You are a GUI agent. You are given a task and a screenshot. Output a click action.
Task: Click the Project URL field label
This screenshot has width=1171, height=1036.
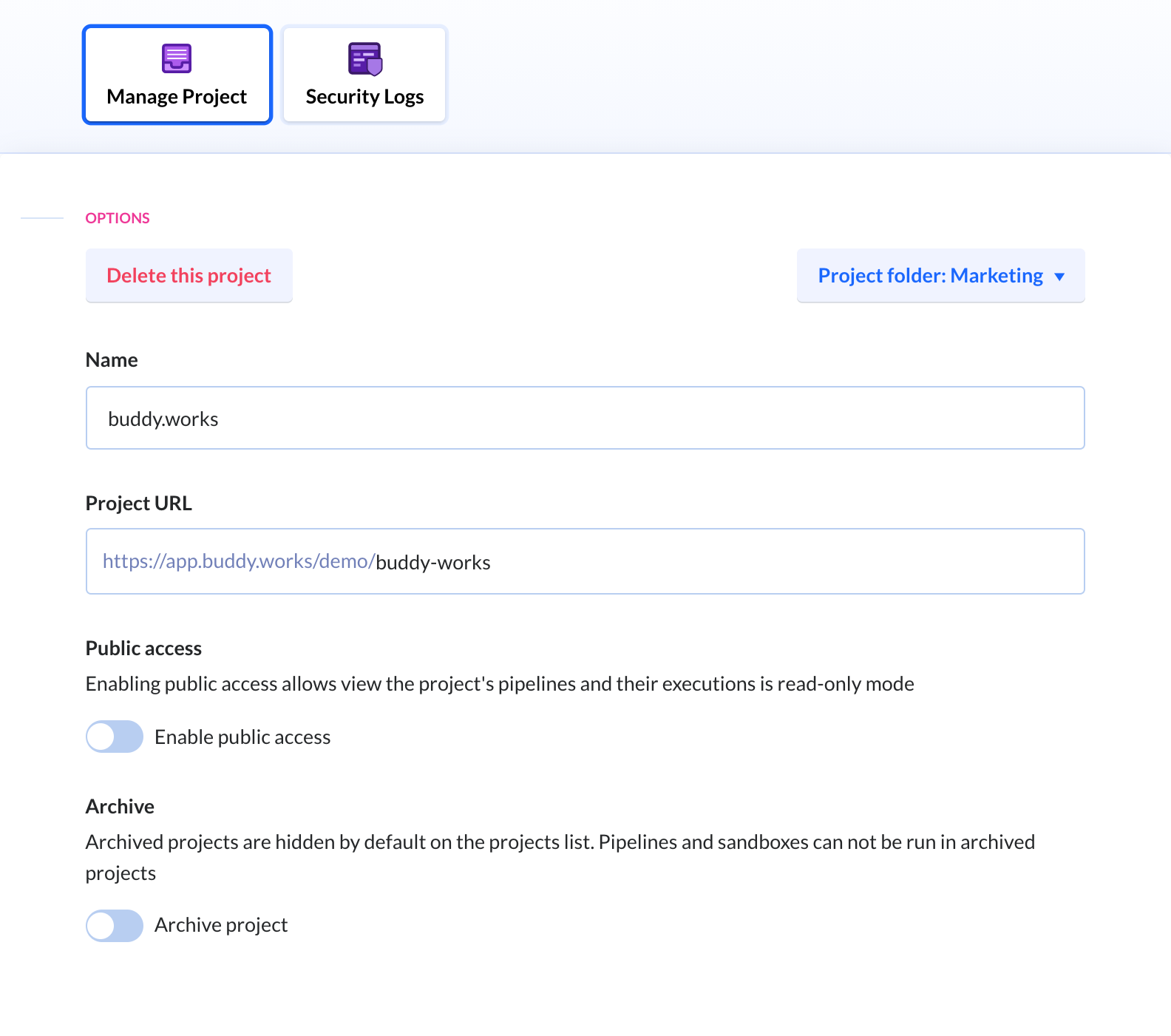click(139, 504)
